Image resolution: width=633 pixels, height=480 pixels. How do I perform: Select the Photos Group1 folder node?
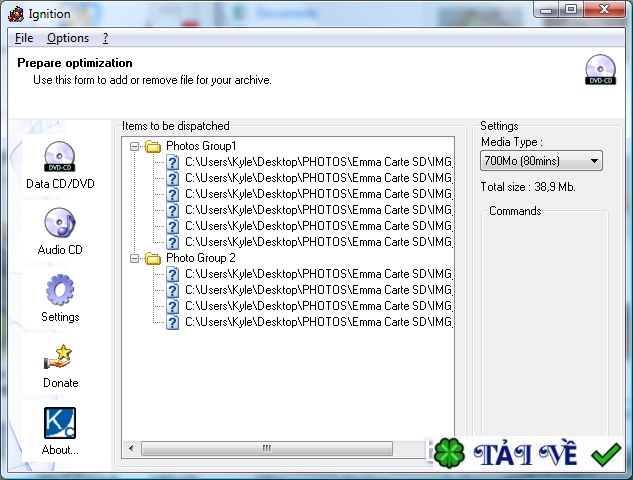[x=201, y=146]
